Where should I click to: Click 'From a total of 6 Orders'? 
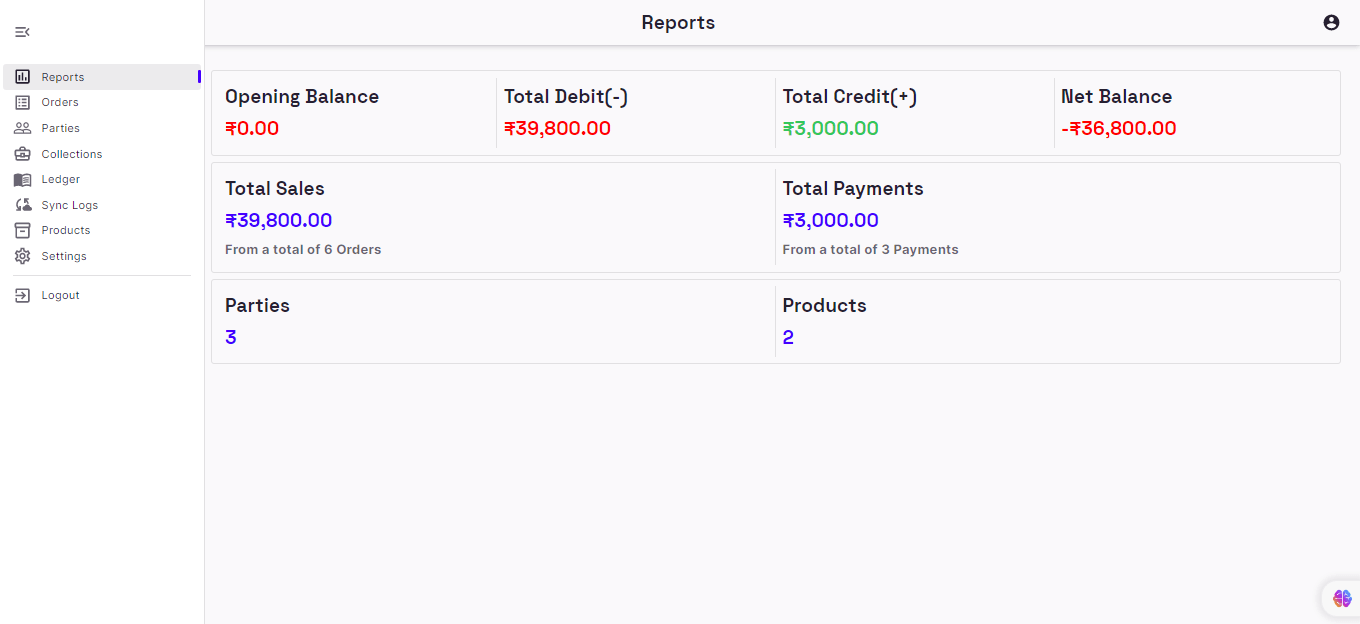point(303,249)
